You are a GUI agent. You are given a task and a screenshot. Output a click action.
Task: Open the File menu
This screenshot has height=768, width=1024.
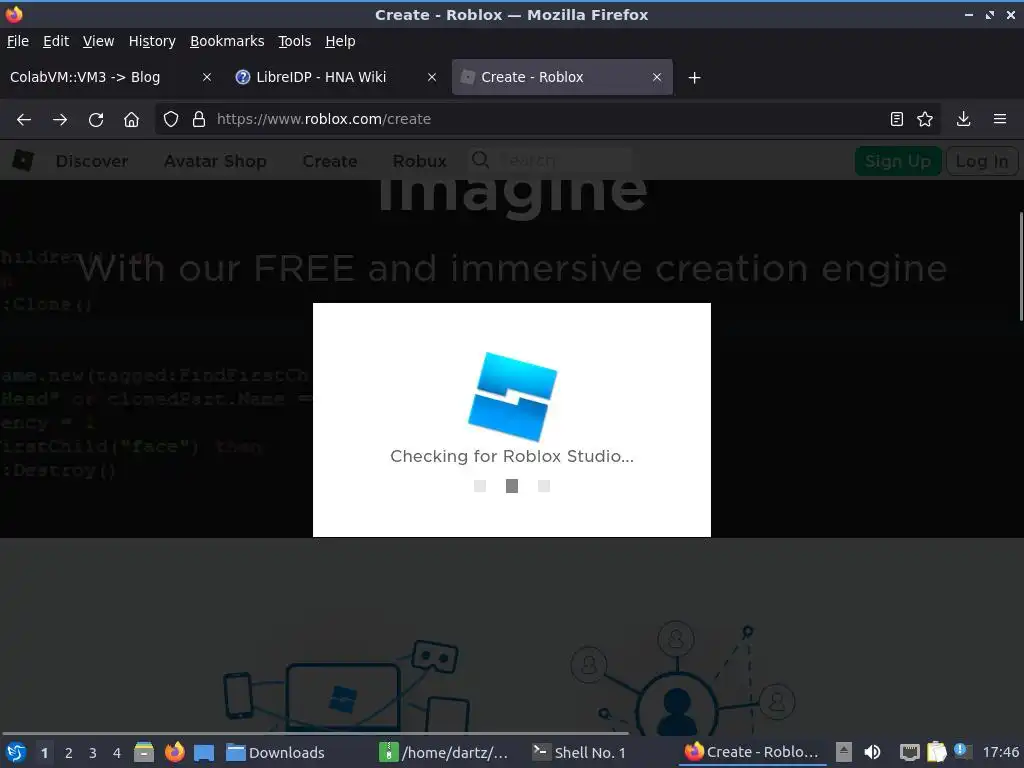pyautogui.click(x=18, y=41)
